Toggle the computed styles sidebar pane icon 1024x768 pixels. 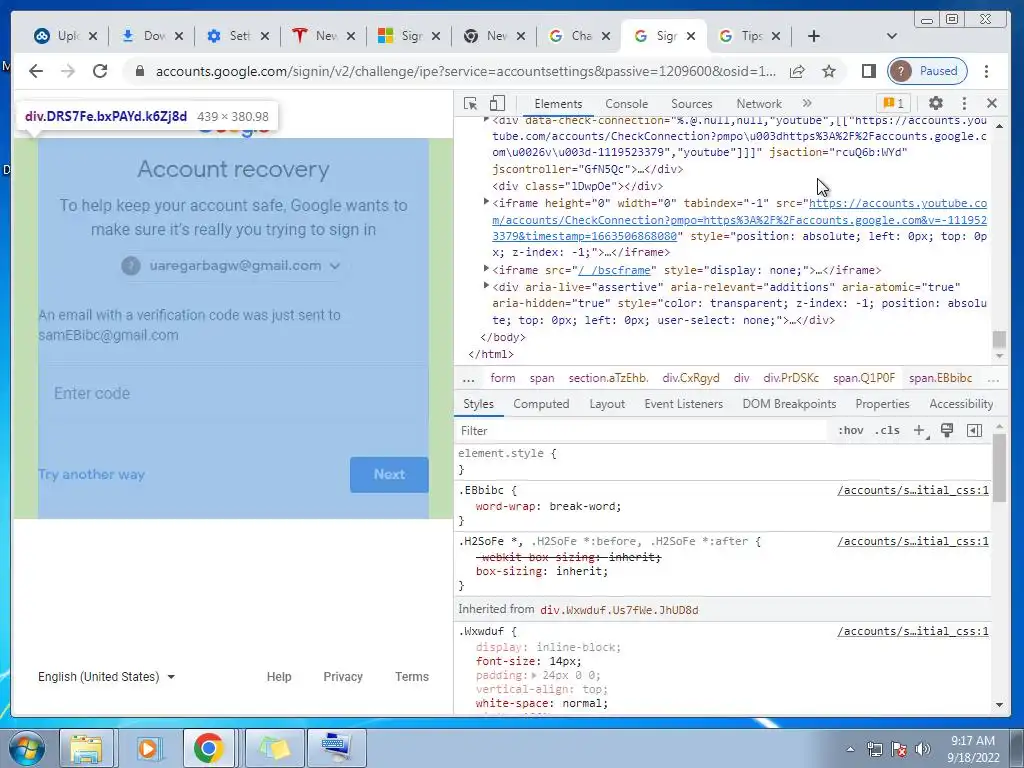[x=974, y=430]
